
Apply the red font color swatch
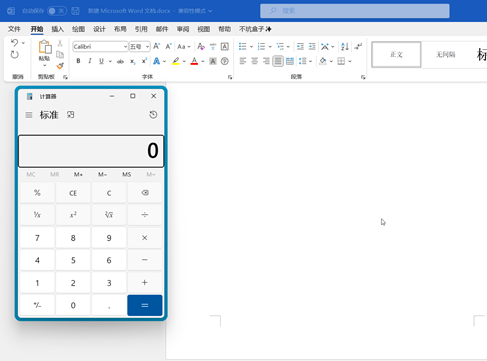coord(194,61)
